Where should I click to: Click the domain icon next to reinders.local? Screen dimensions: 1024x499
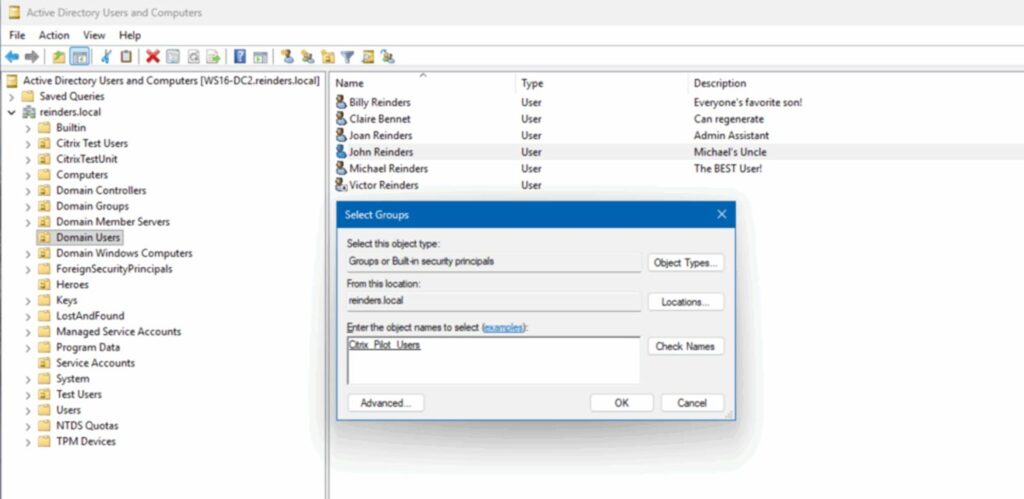click(29, 112)
